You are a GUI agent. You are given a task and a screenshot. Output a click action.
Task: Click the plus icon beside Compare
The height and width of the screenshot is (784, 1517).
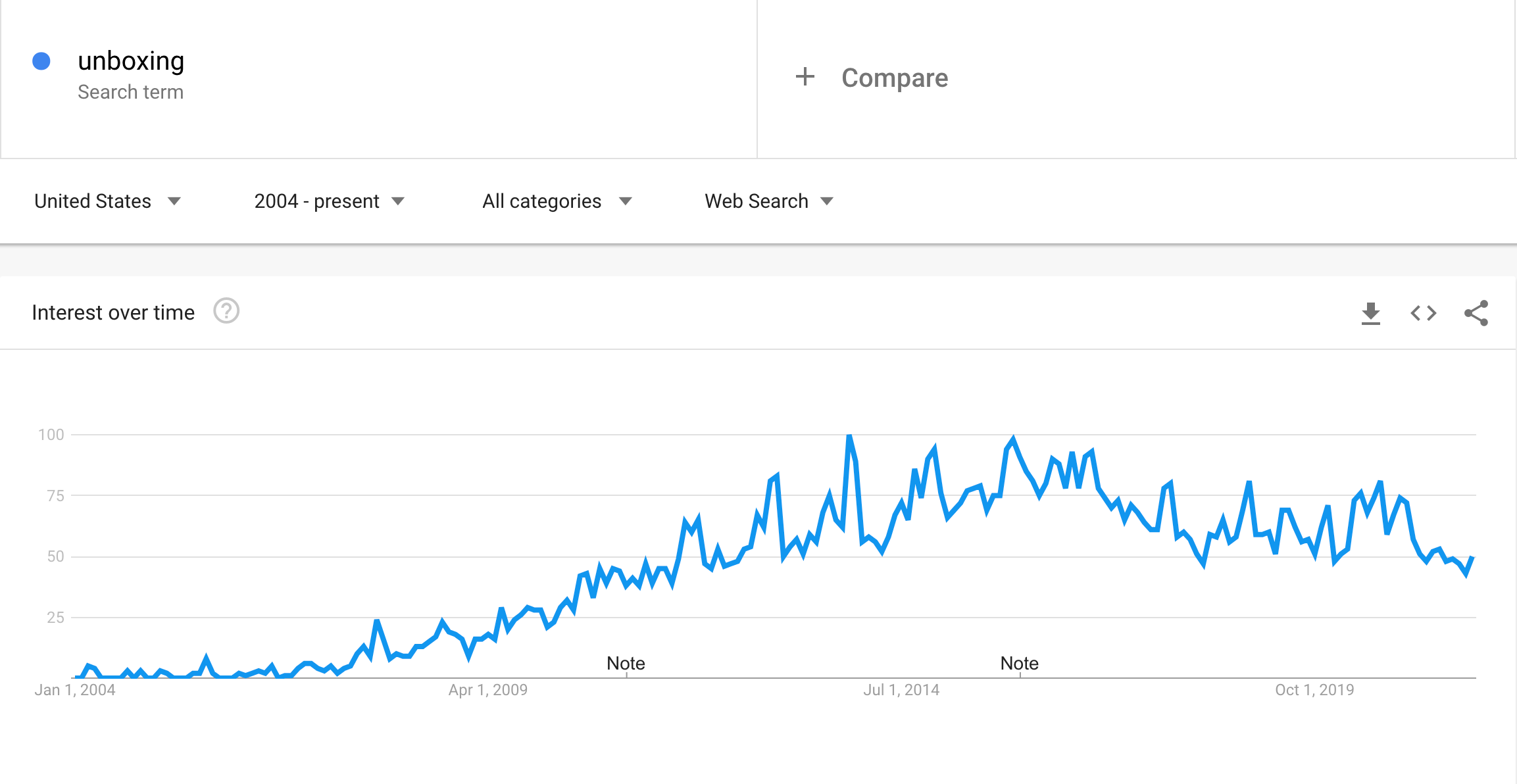[805, 77]
